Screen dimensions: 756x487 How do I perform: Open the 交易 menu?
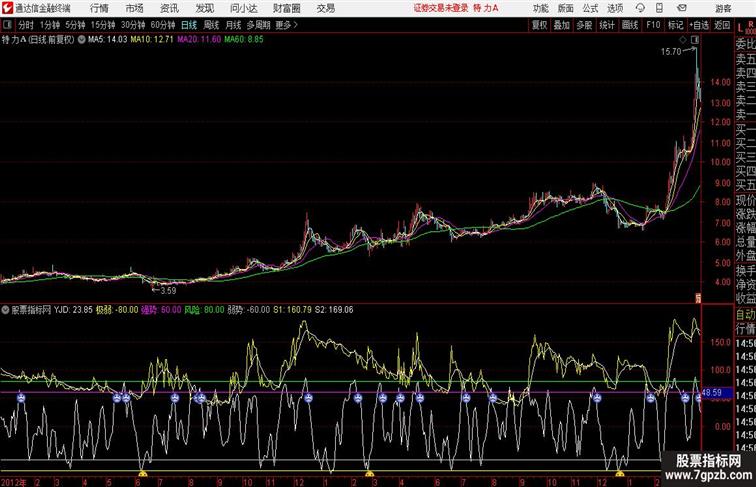pyautogui.click(x=325, y=8)
